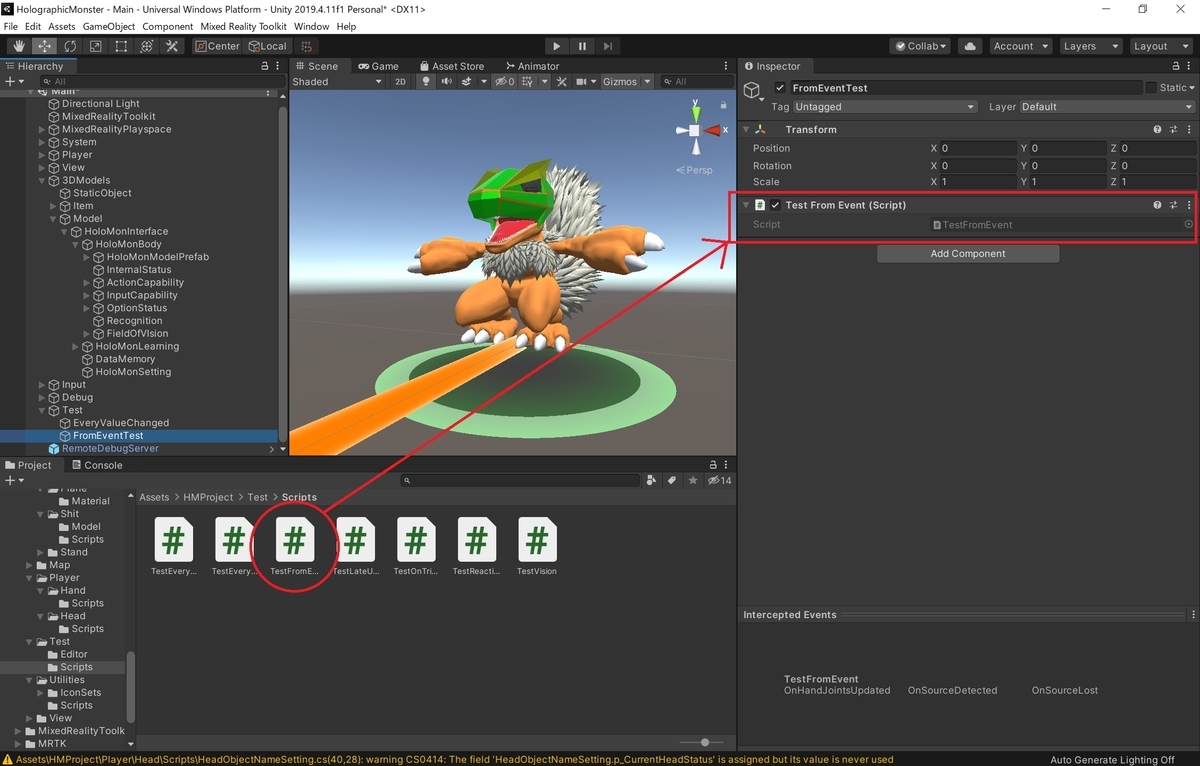Toggle grid snapping icon in toolbar
The image size is (1200, 766).
306,46
